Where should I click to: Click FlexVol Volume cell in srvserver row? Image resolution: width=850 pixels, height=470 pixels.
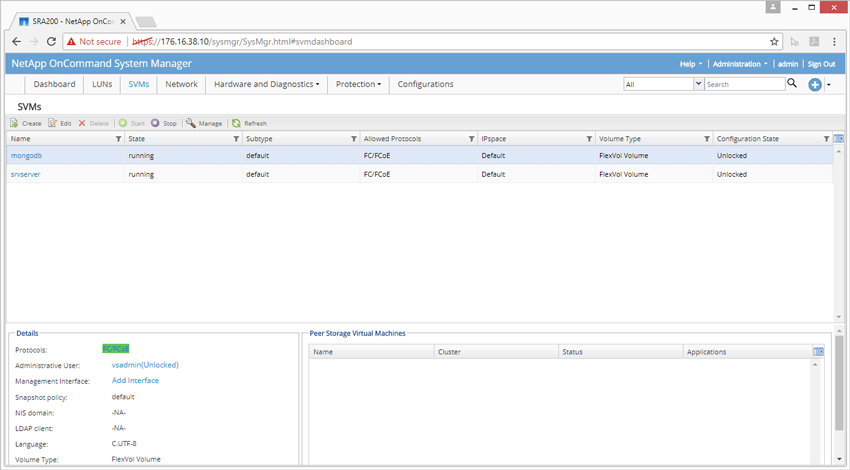[654, 175]
